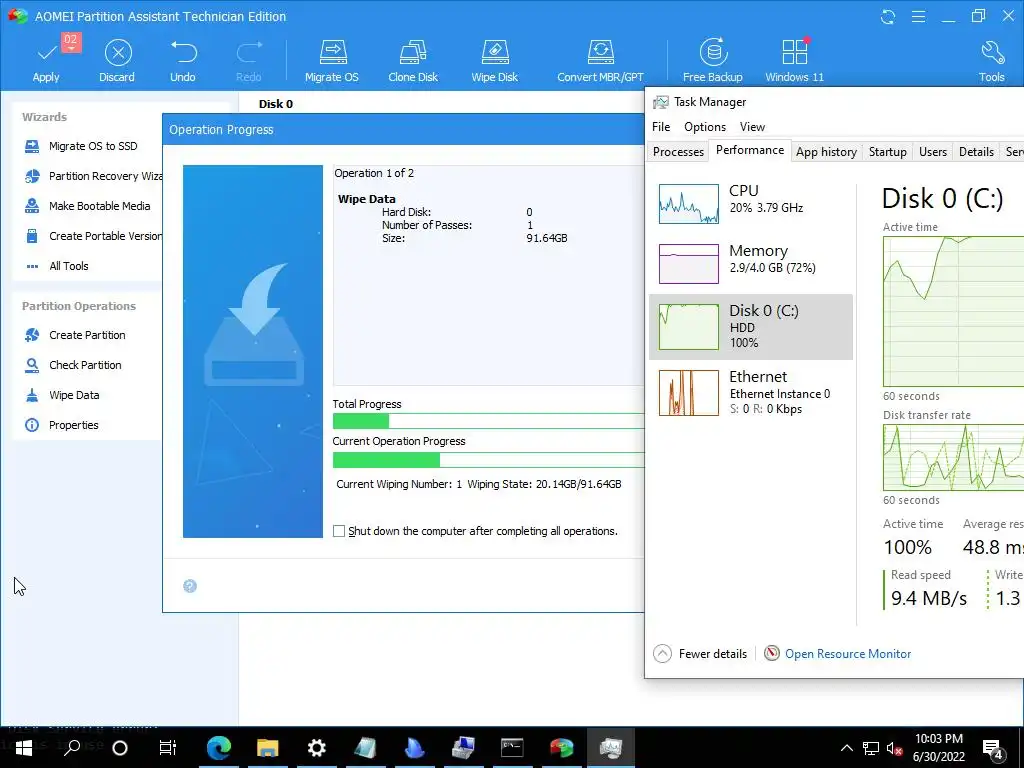Open the Tools wrench menu
Screen dimensions: 1024x768
point(991,60)
